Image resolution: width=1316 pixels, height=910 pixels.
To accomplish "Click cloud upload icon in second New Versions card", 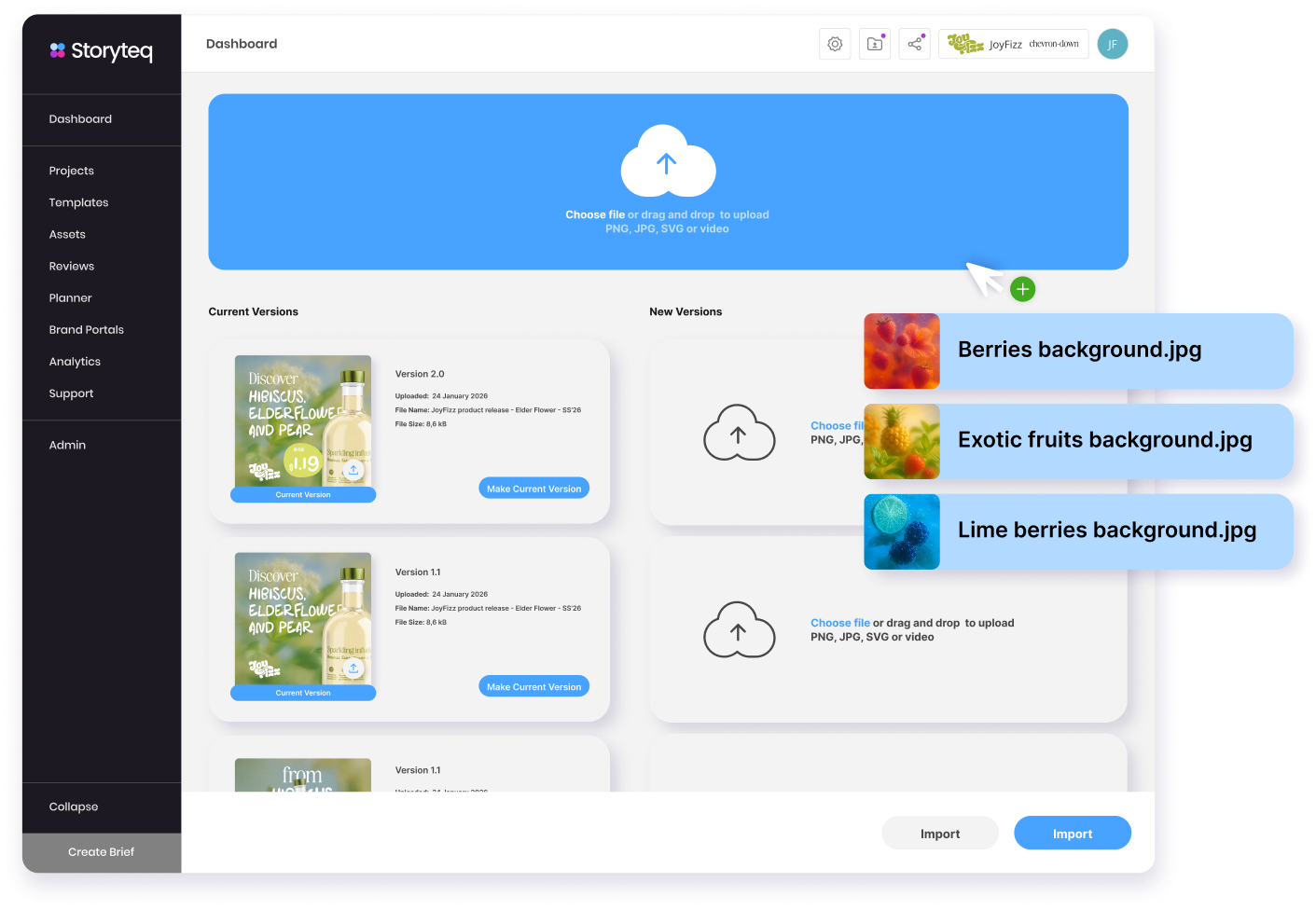I will click(739, 630).
